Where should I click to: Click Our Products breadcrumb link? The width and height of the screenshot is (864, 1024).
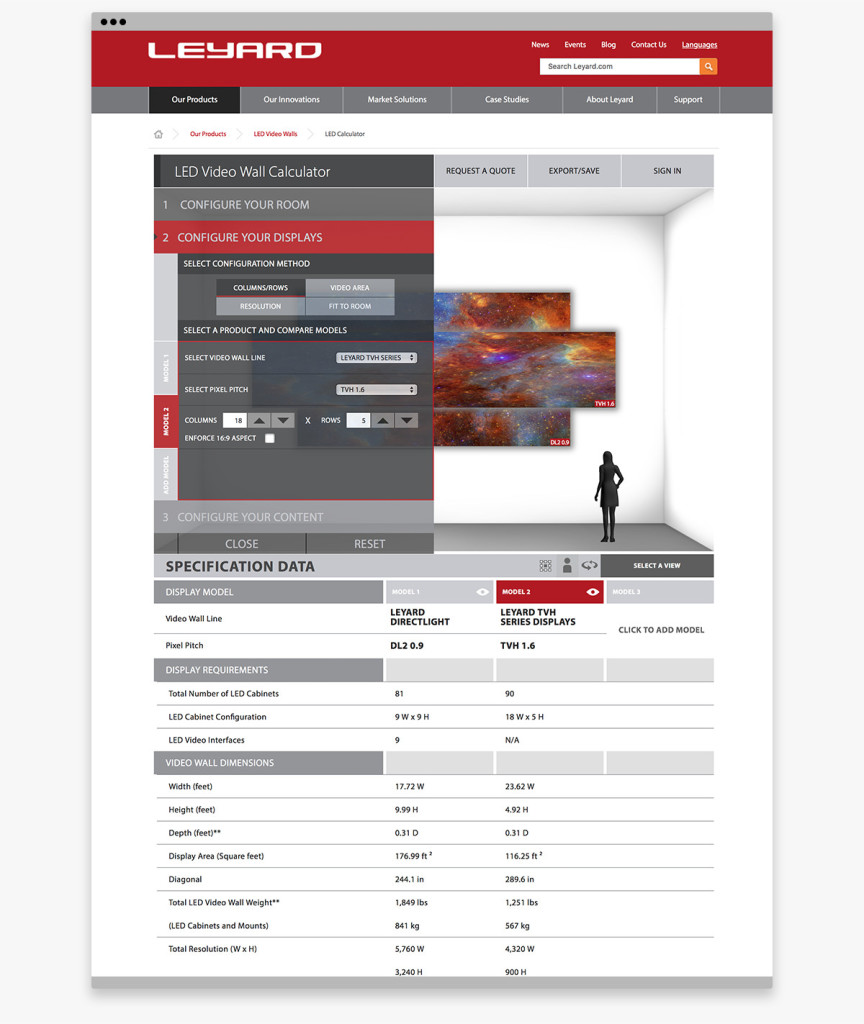(x=208, y=134)
